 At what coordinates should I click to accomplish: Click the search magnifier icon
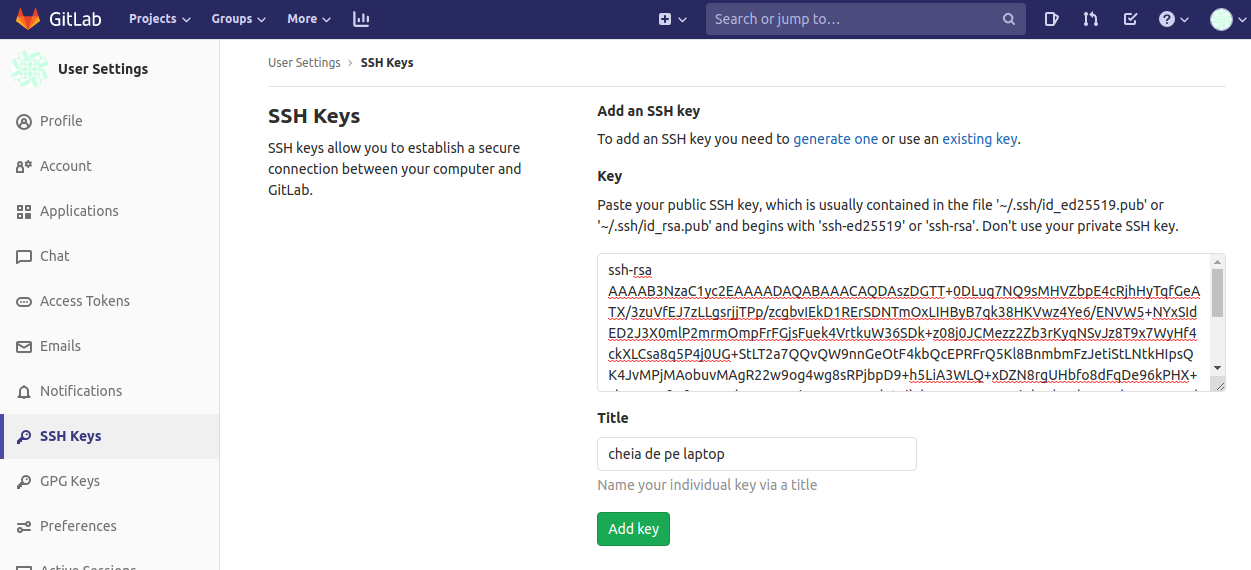(x=1009, y=19)
